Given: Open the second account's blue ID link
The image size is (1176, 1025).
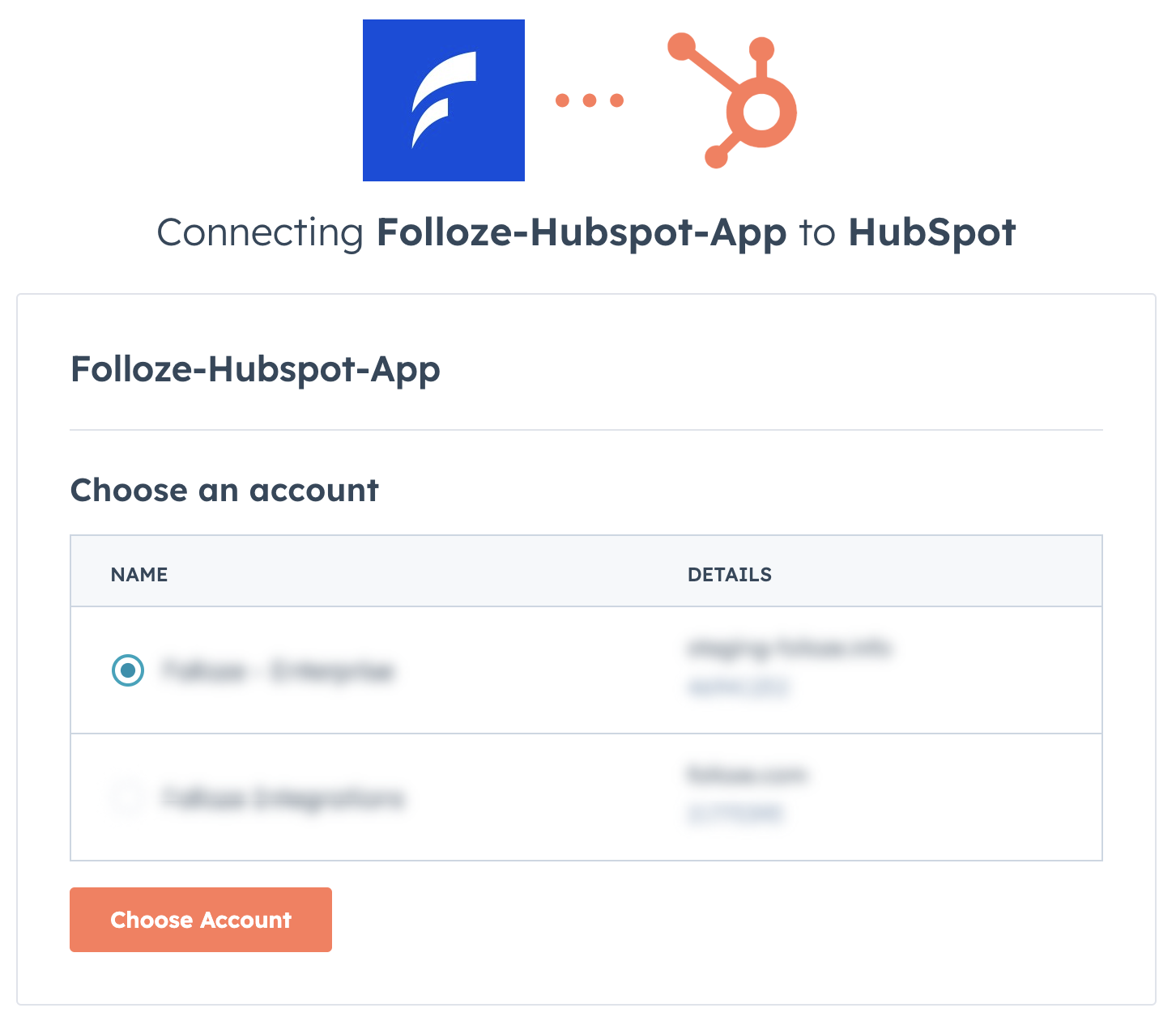Looking at the screenshot, I should 735,814.
